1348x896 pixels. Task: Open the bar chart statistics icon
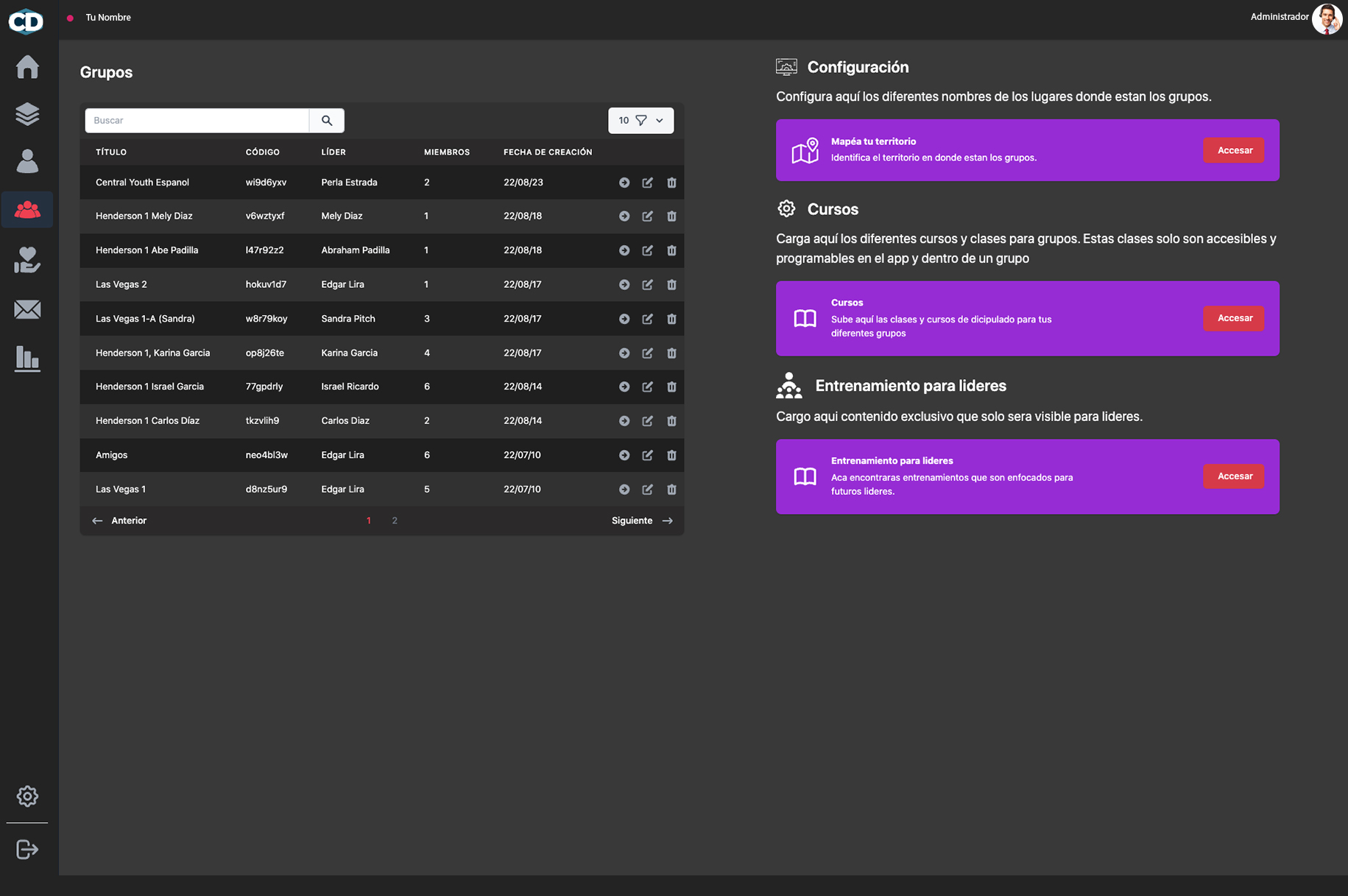(27, 359)
